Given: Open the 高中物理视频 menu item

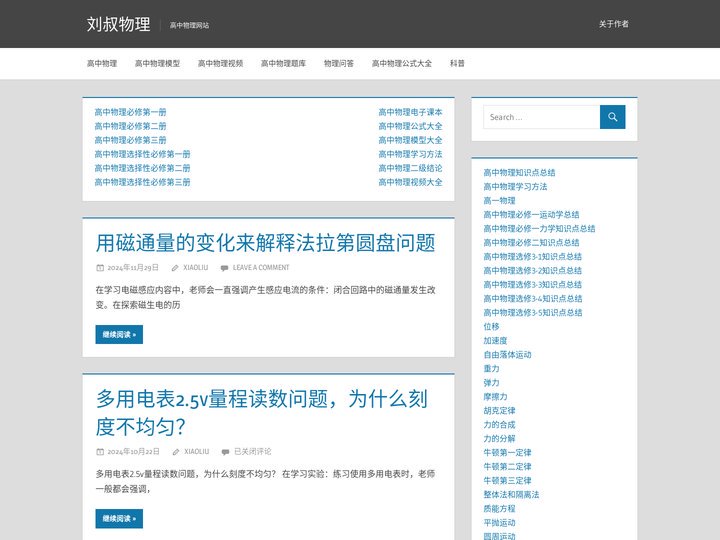Looking at the screenshot, I should pos(220,63).
